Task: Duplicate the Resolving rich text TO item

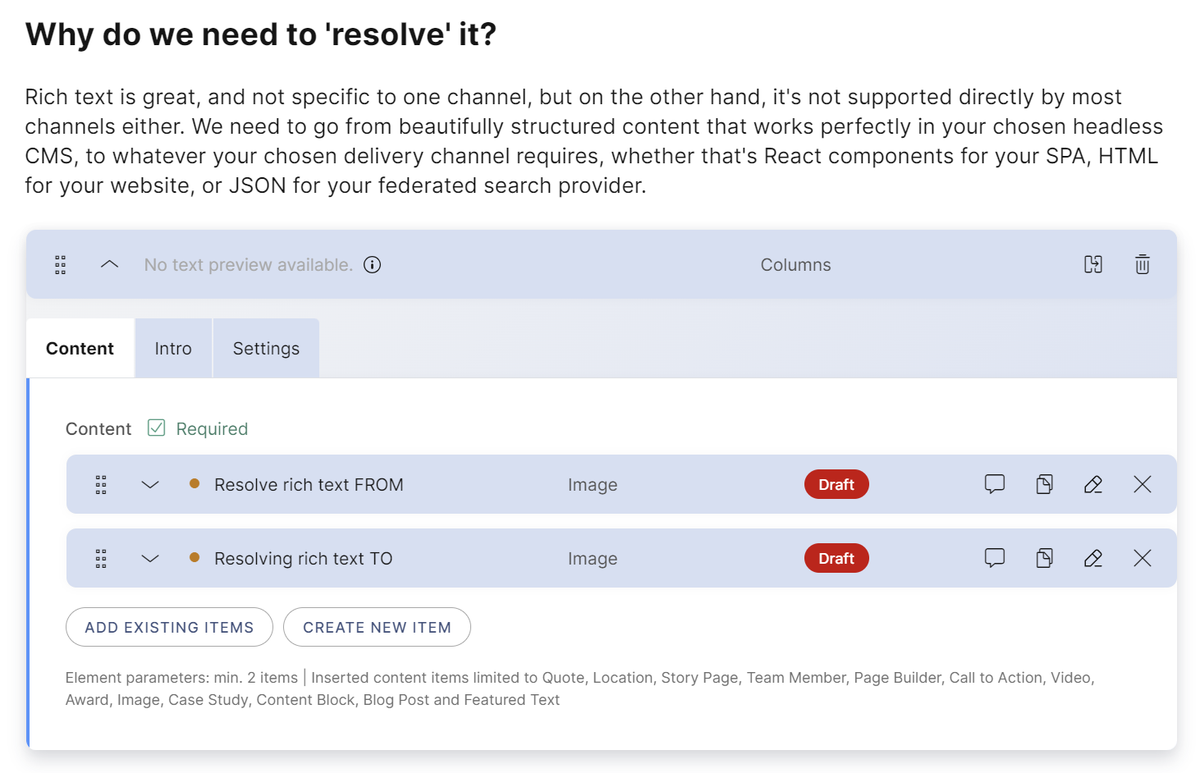Action: click(1044, 558)
